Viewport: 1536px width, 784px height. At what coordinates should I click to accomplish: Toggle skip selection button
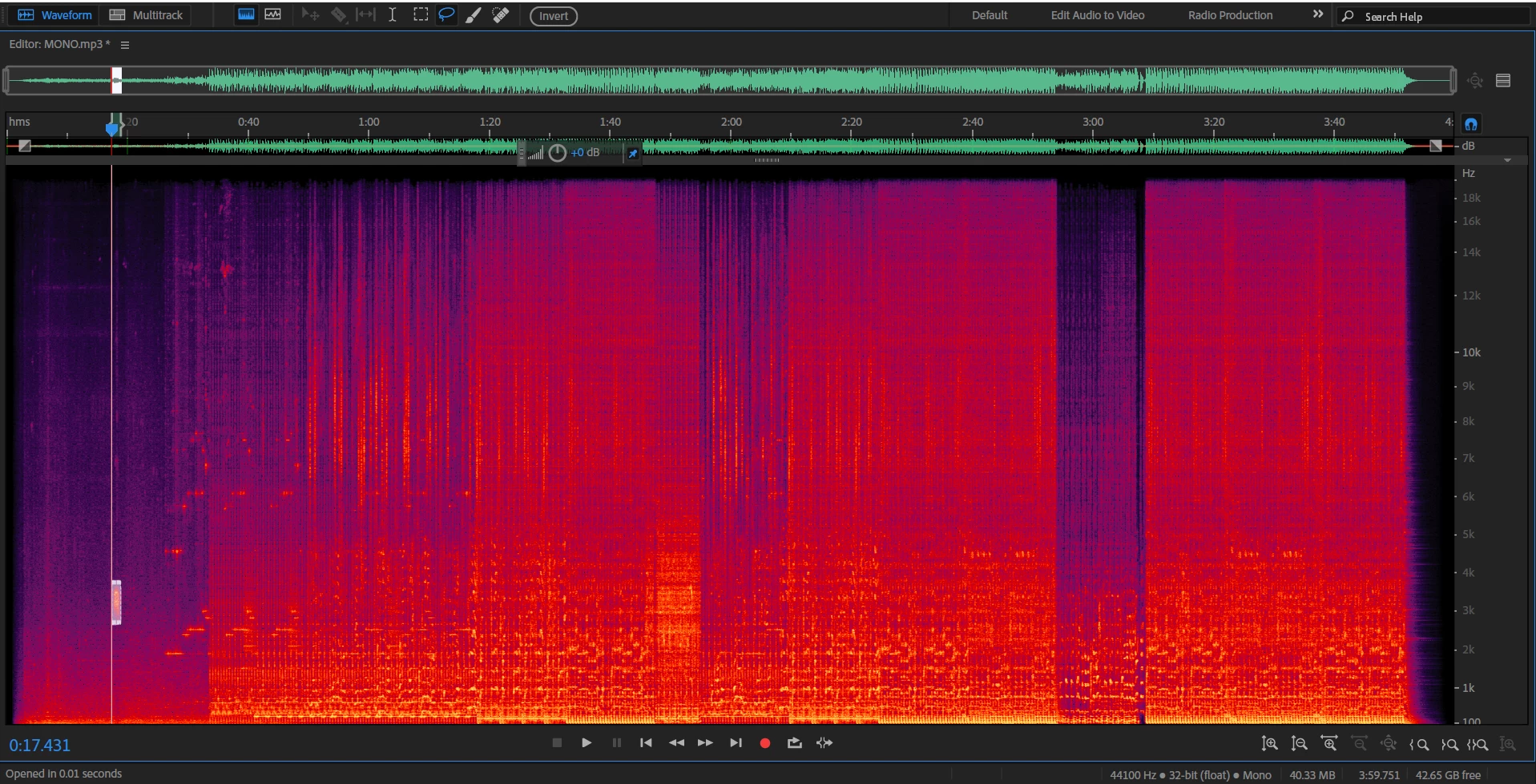pyautogui.click(x=824, y=743)
